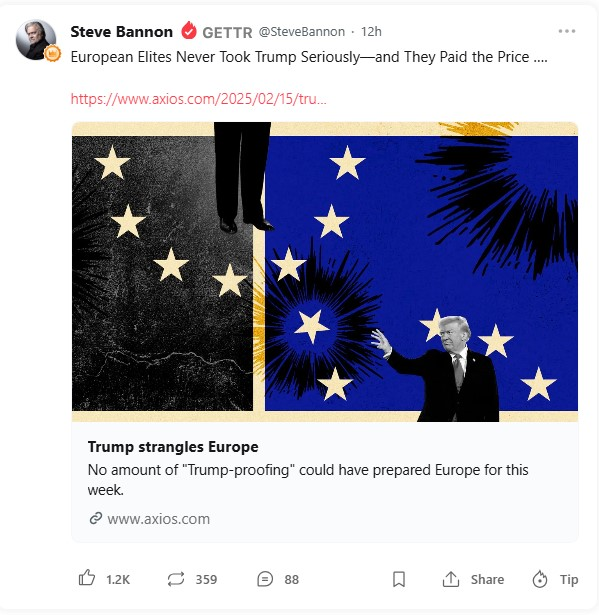Open the three-dot post options menu
Screen dimensions: 599x615
pos(567,31)
